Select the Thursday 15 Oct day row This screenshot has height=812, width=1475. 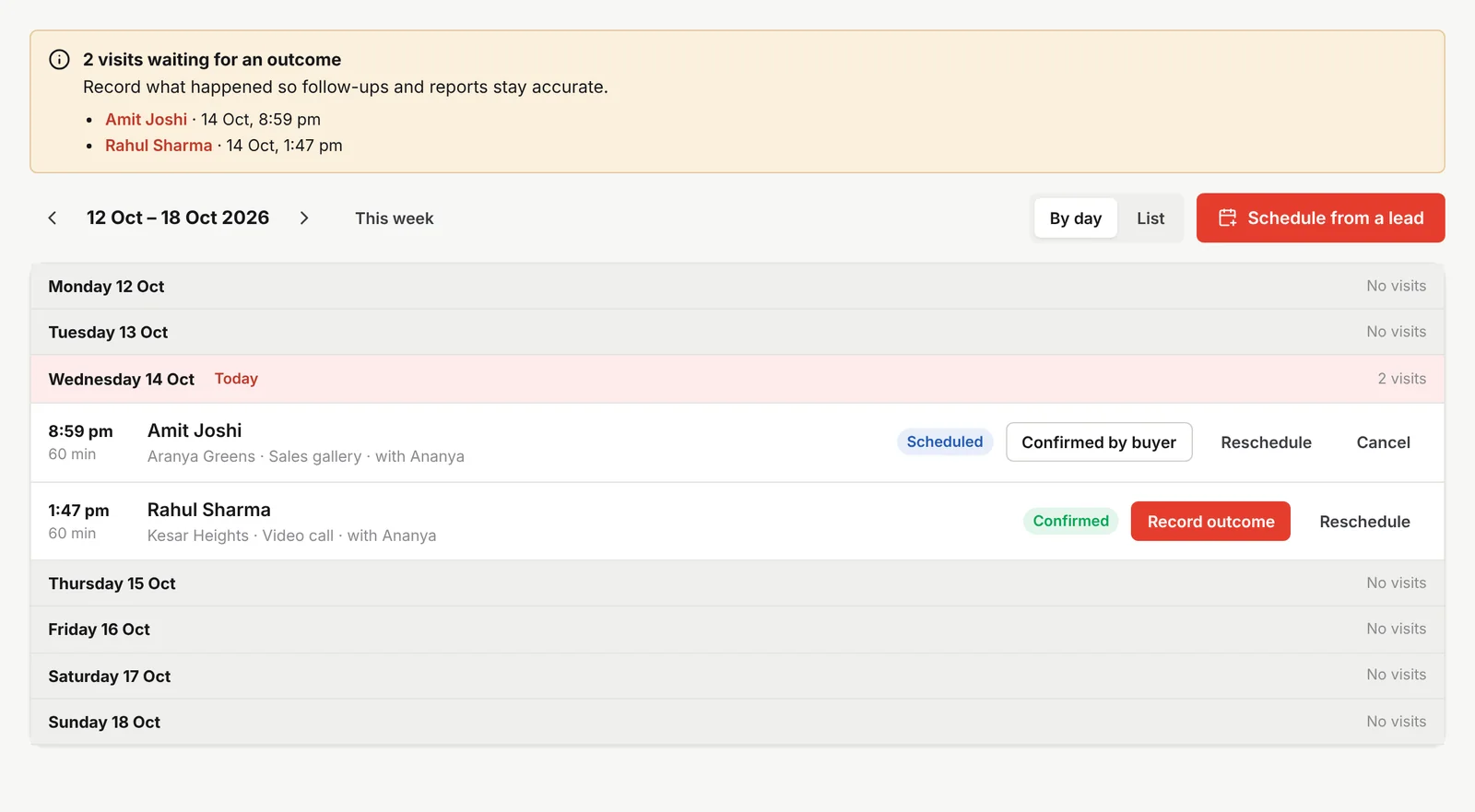pos(737,583)
